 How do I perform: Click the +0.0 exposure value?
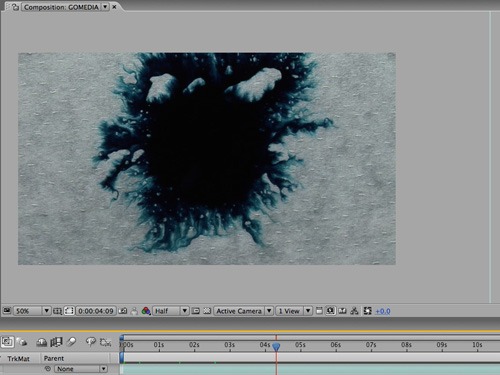click(x=383, y=311)
